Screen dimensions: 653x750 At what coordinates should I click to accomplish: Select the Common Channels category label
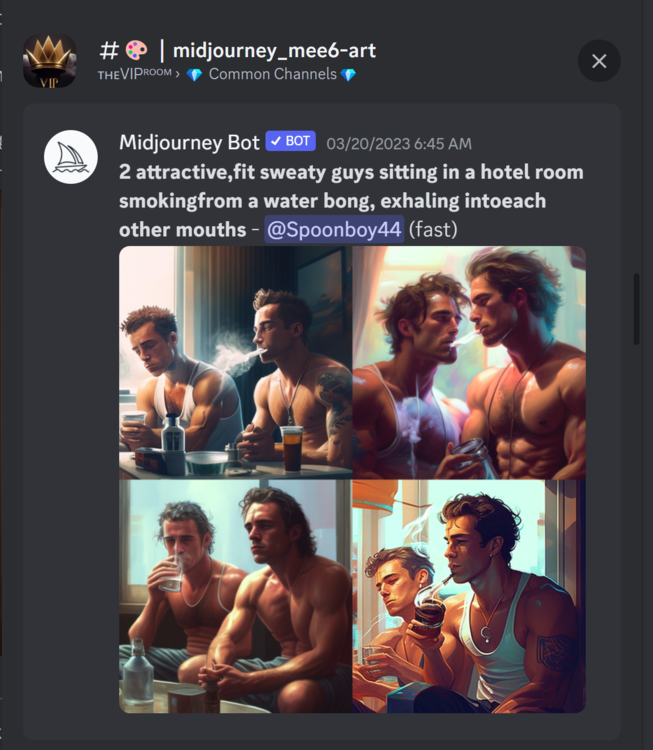272,75
